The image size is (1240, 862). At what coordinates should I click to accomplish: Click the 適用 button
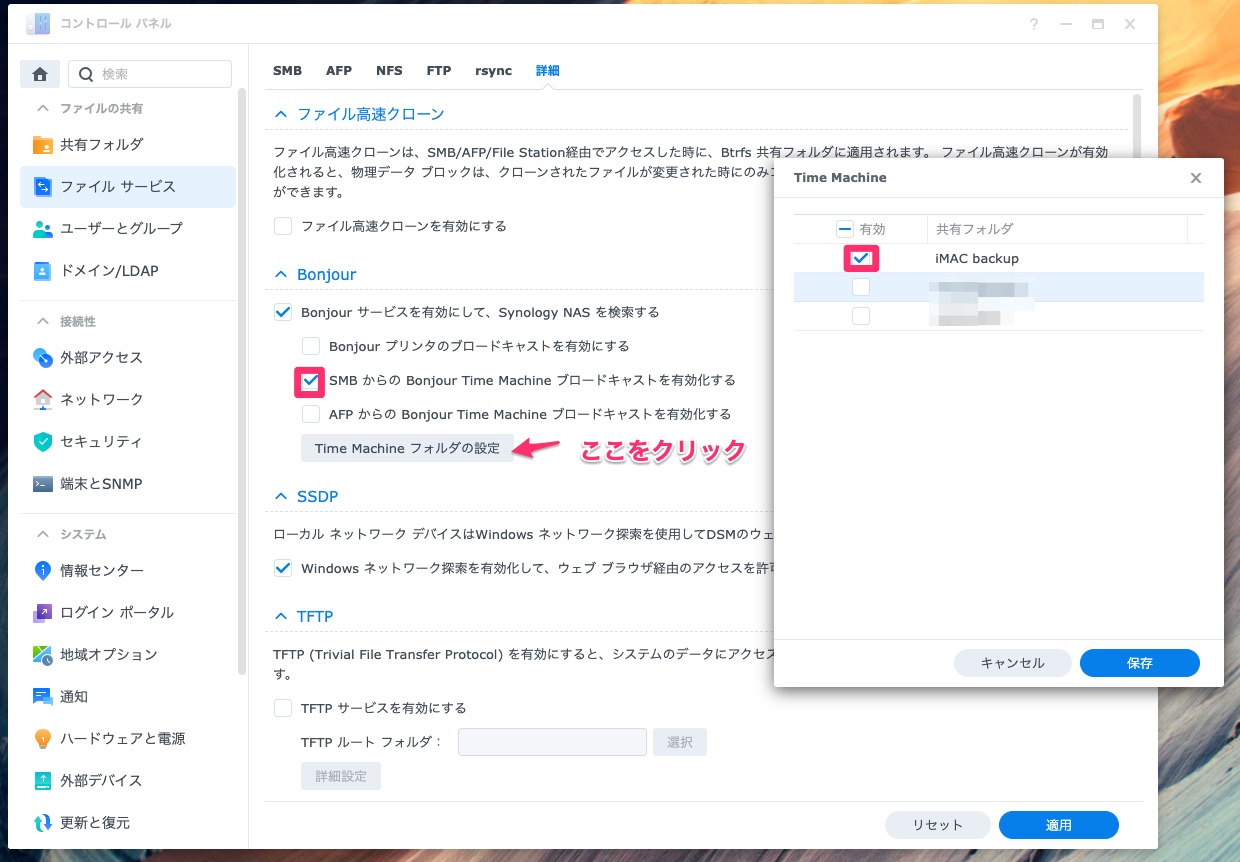pyautogui.click(x=1059, y=825)
